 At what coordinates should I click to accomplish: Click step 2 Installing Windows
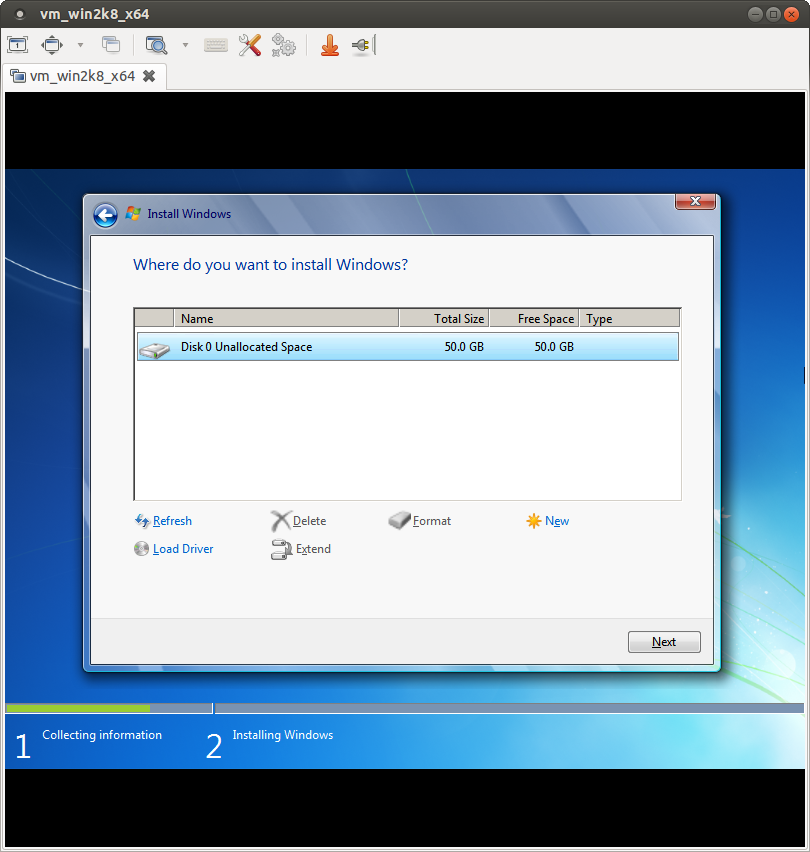[x=282, y=735]
